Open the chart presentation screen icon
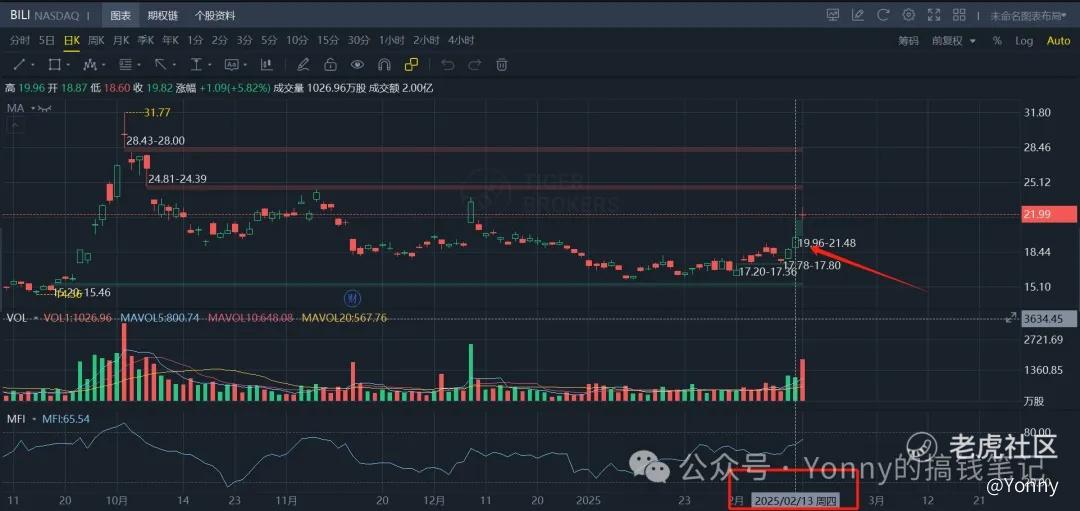Viewport: 1080px width, 511px height. click(833, 14)
